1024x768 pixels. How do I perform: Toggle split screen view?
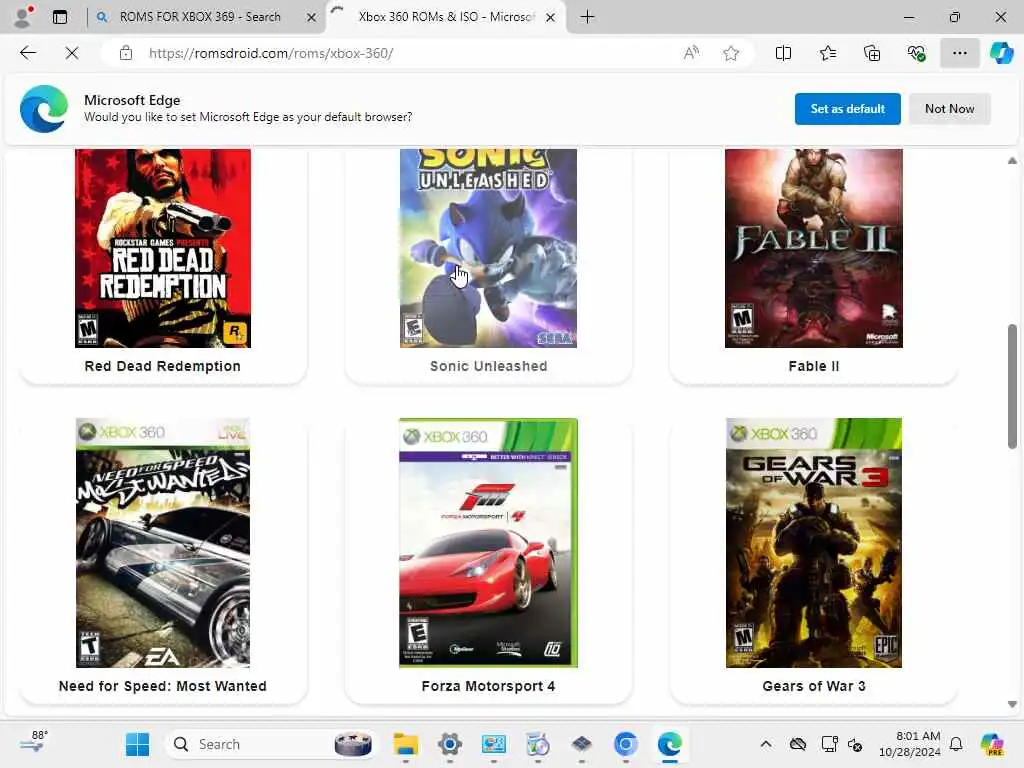[x=783, y=53]
